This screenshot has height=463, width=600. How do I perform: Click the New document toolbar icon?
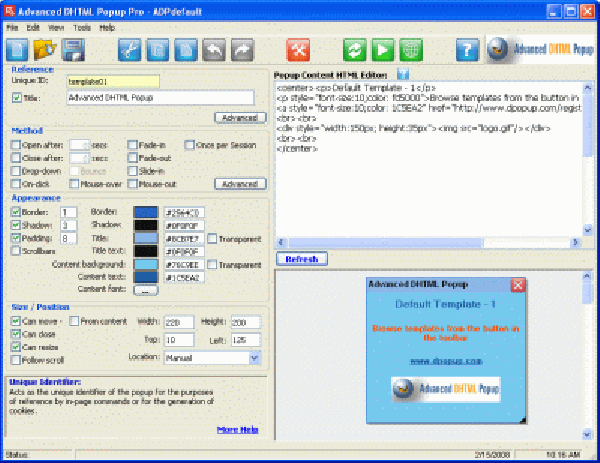[x=19, y=49]
